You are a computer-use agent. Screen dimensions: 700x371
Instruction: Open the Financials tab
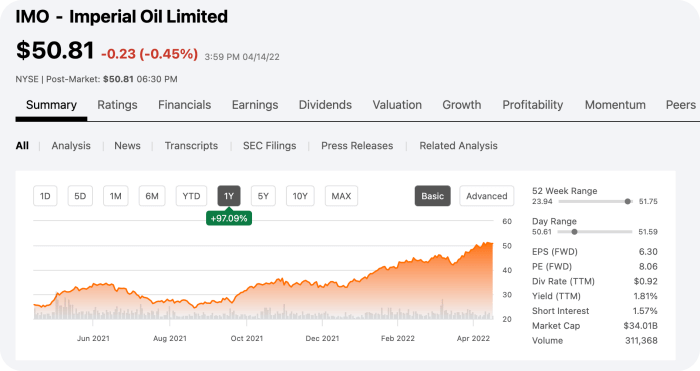point(184,105)
